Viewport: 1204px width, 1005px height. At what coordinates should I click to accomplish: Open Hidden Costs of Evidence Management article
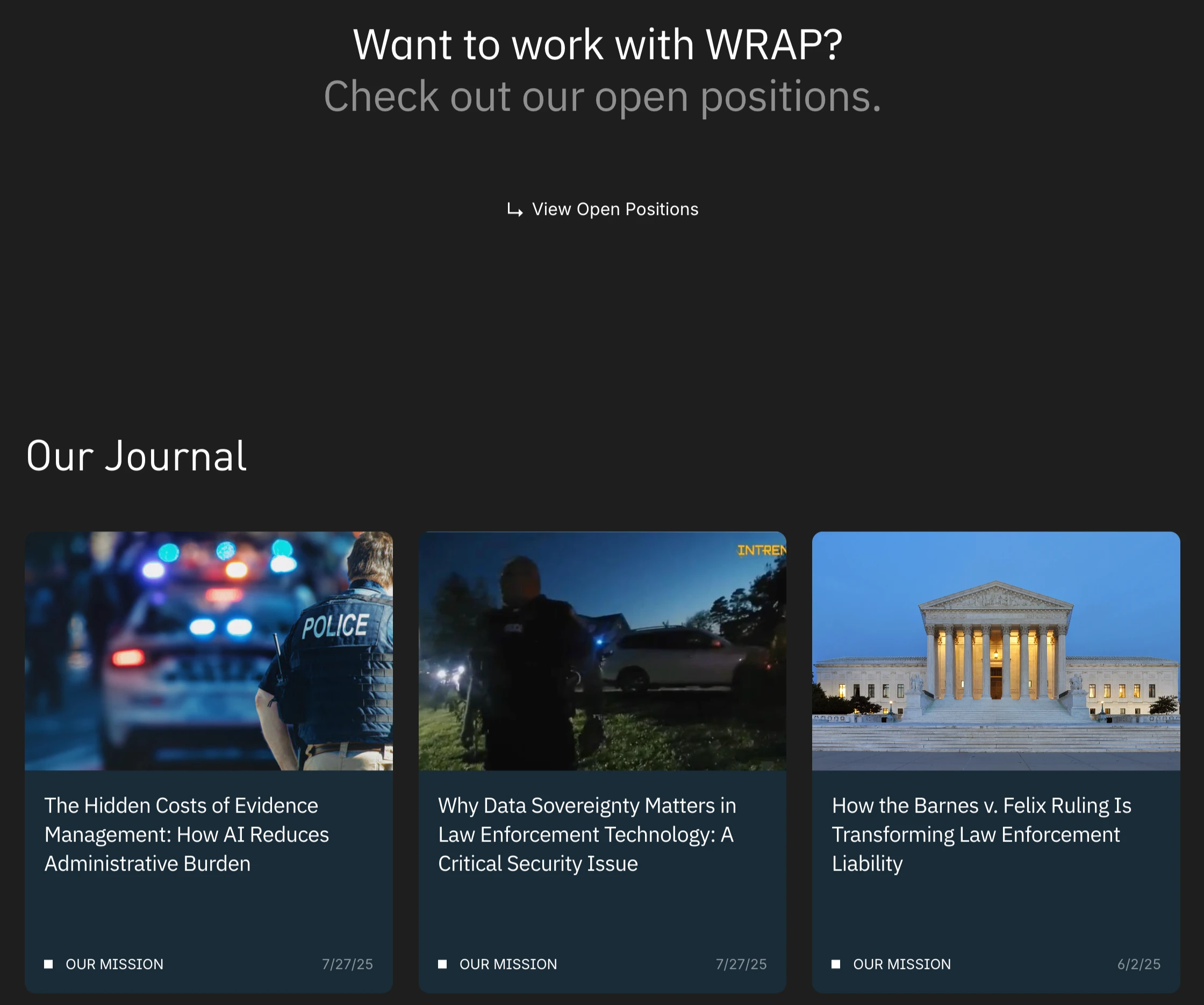187,834
